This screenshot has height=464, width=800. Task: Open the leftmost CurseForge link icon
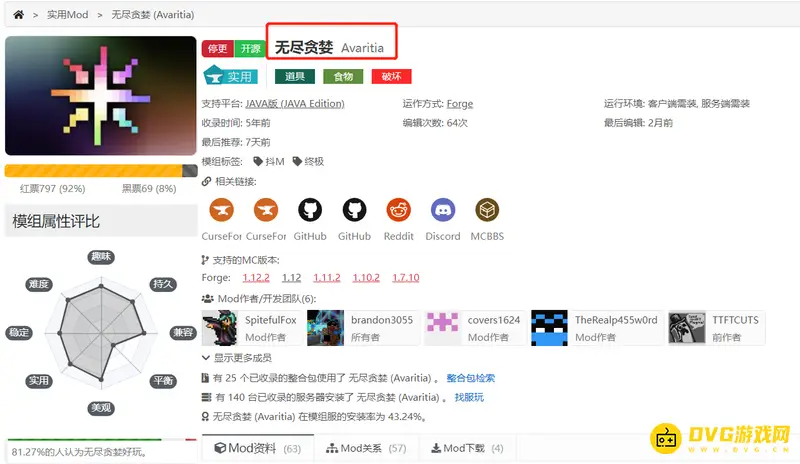pos(222,211)
